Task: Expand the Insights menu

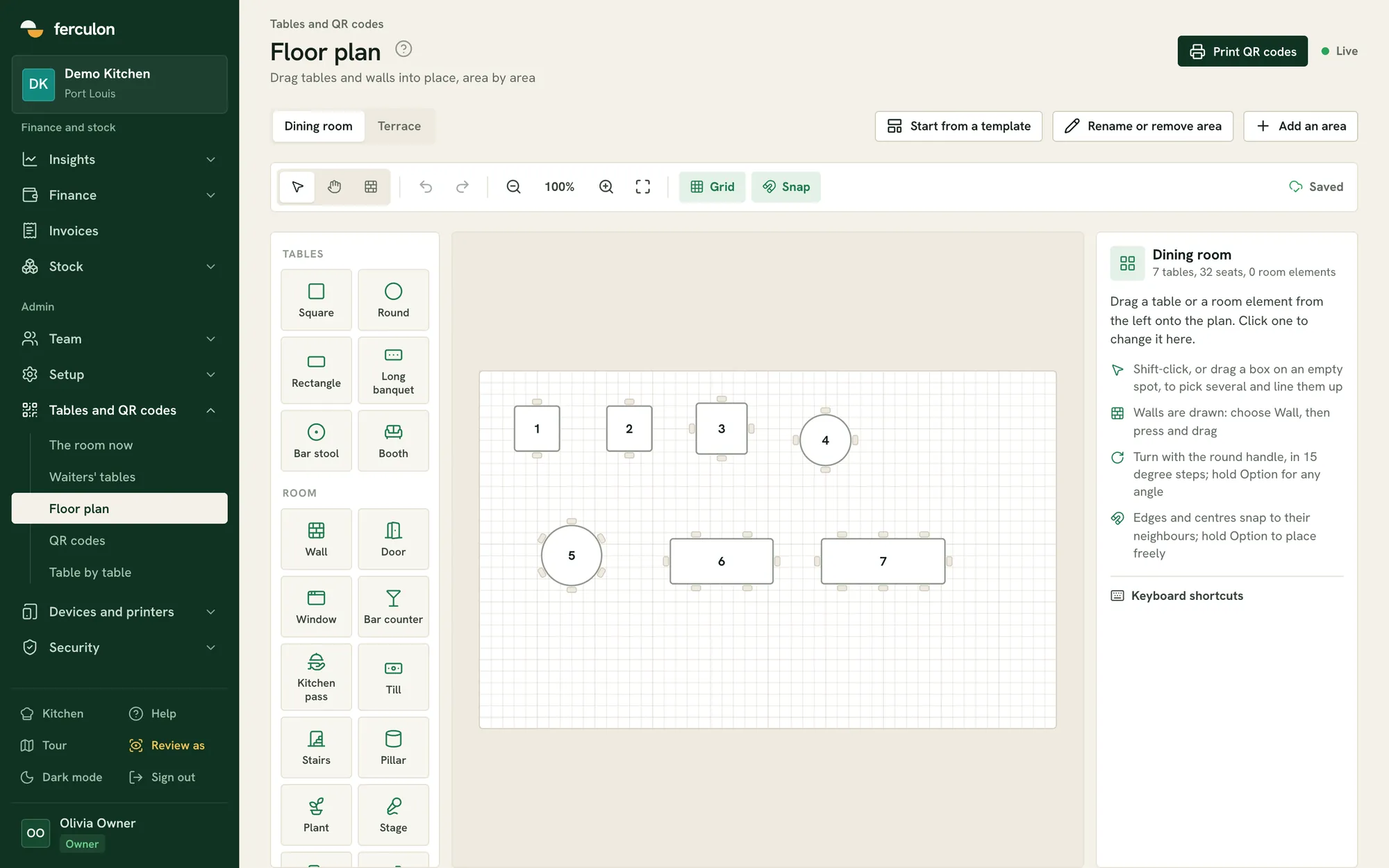Action: pos(119,160)
